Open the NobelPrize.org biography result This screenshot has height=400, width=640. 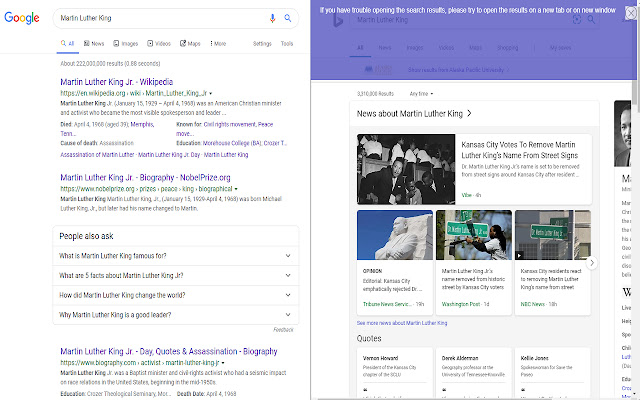click(145, 177)
